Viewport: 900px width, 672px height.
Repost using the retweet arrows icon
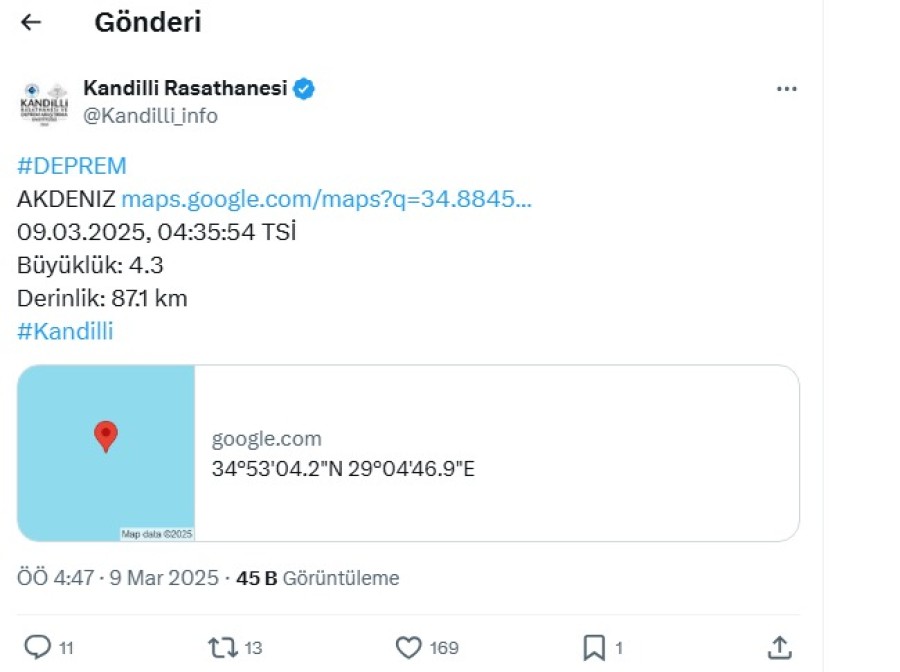point(223,648)
